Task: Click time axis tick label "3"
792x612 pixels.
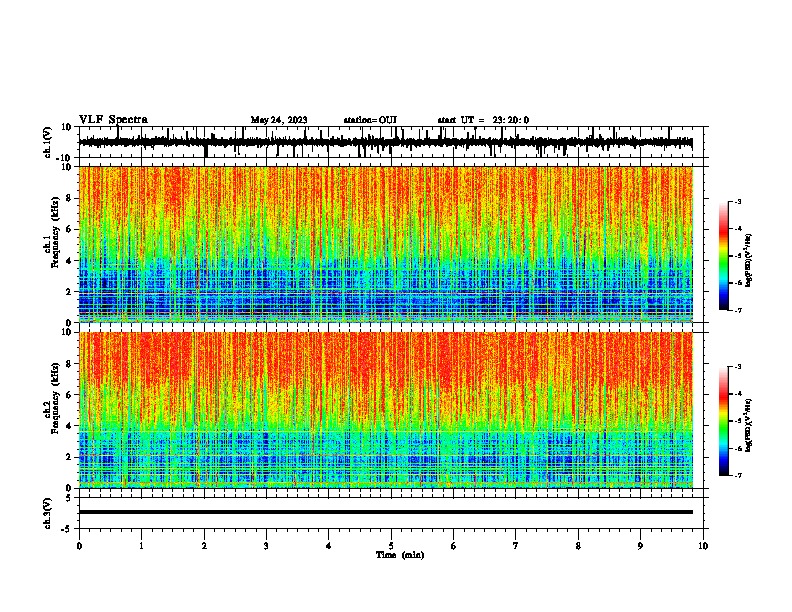Action: pyautogui.click(x=266, y=546)
